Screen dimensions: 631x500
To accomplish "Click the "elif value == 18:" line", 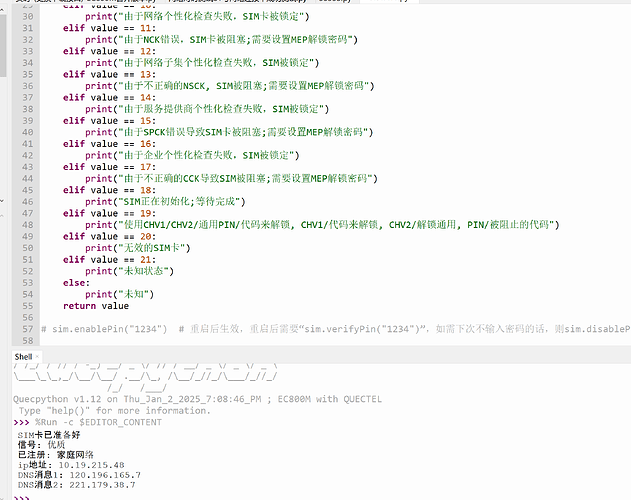I will [x=109, y=190].
